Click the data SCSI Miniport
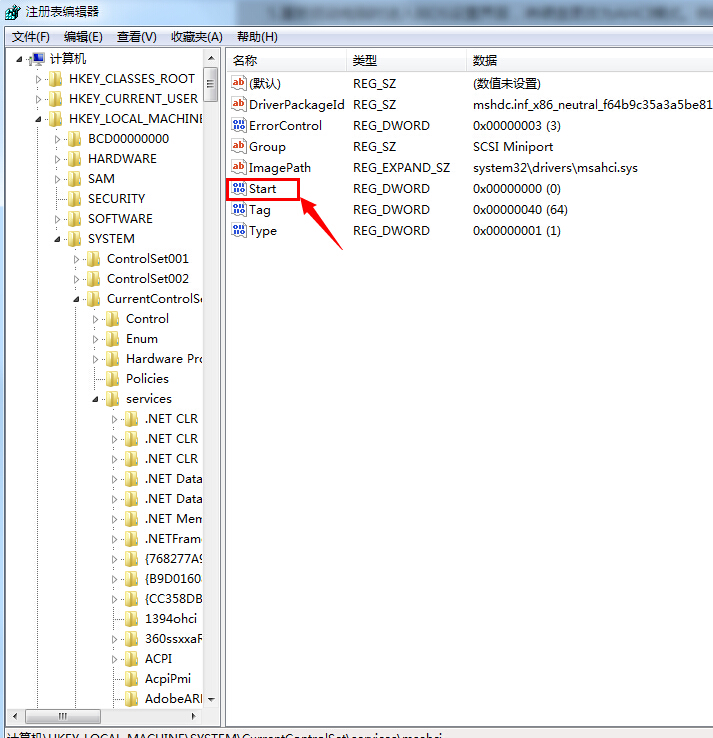The width and height of the screenshot is (713, 738). (x=513, y=147)
